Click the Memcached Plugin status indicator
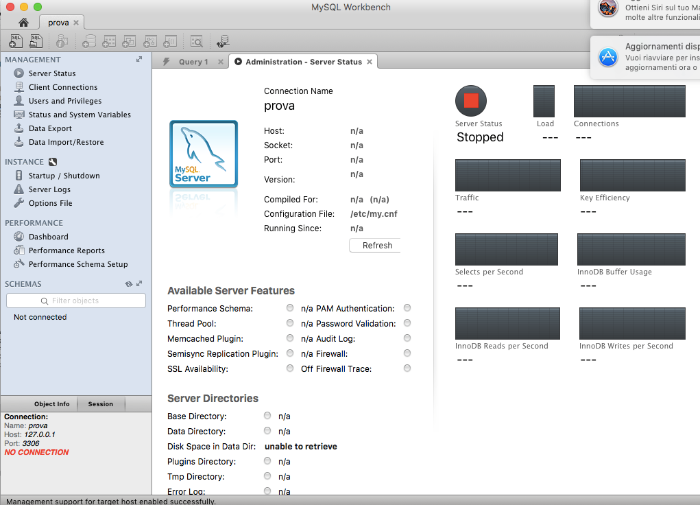This screenshot has height=505, width=700. click(290, 338)
